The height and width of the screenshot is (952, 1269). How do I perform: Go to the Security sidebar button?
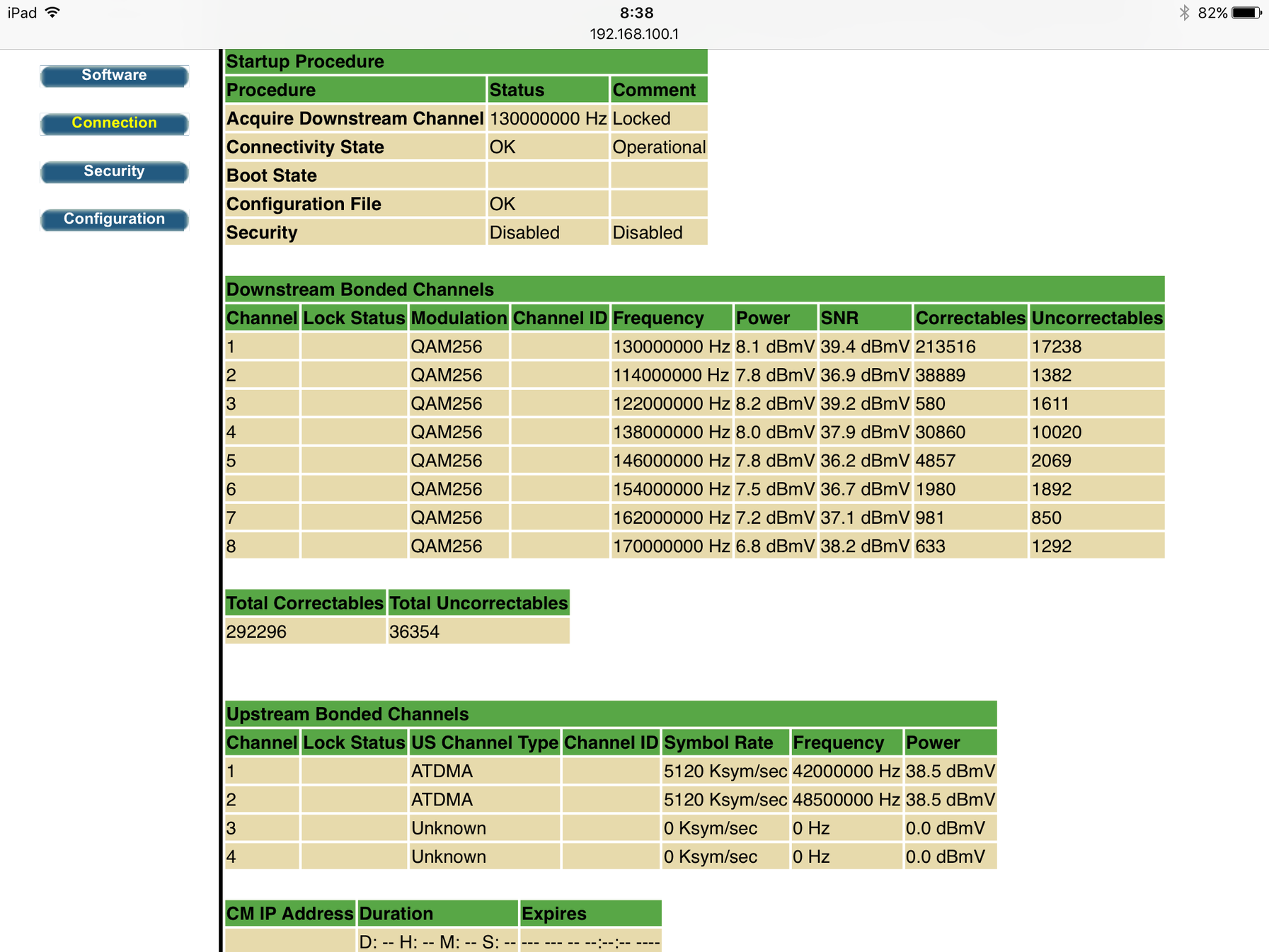[x=114, y=171]
